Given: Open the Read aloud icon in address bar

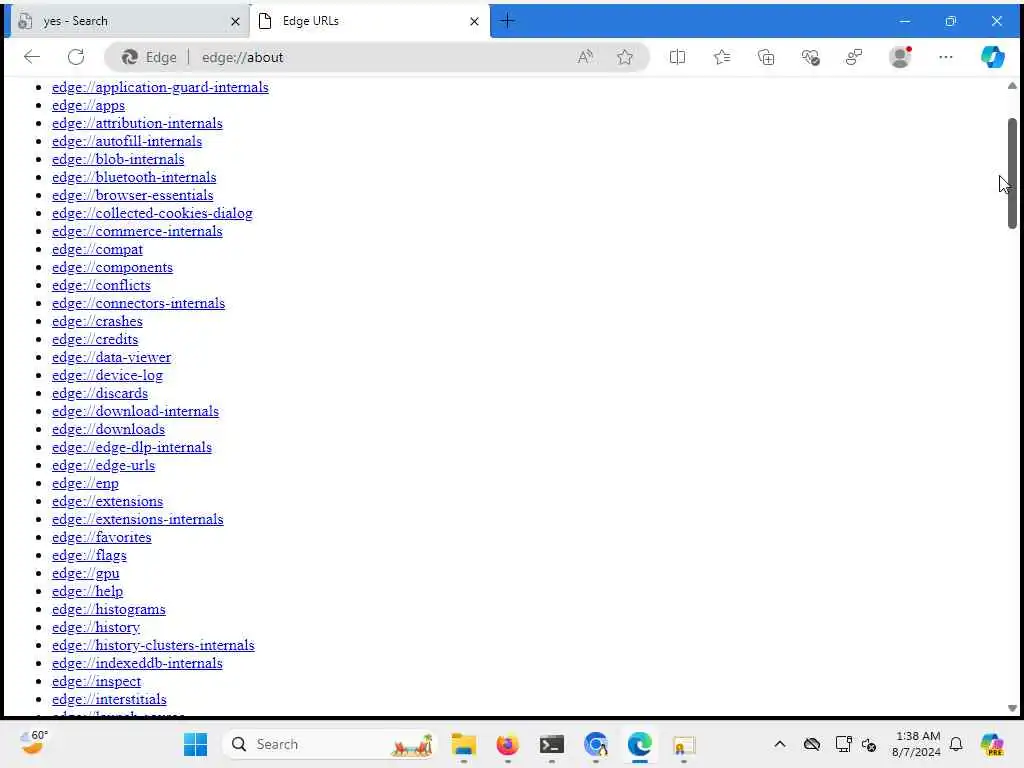Looking at the screenshot, I should tap(585, 57).
